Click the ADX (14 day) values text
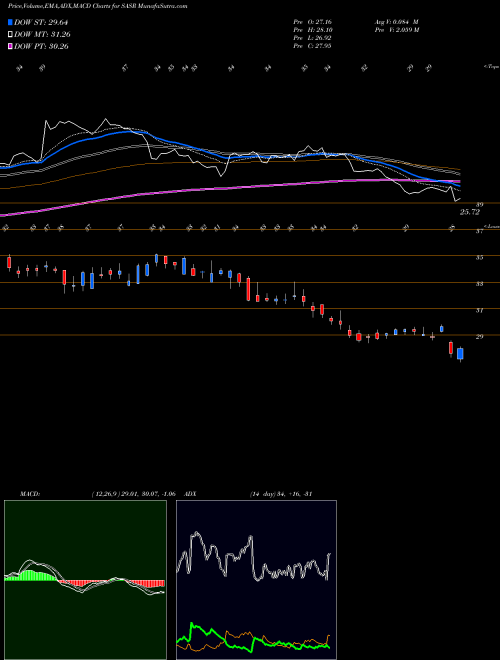This screenshot has height=660, width=500. (x=280, y=494)
